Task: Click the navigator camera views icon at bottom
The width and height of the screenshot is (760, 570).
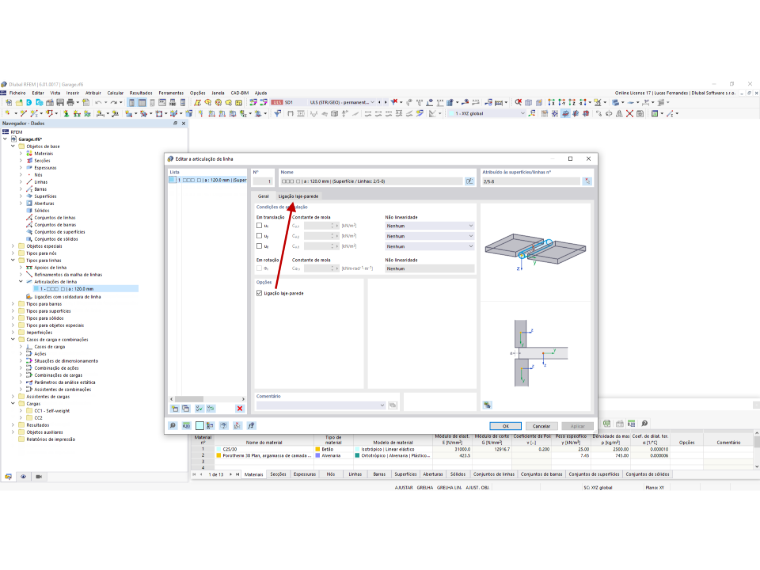Action: 39,477
